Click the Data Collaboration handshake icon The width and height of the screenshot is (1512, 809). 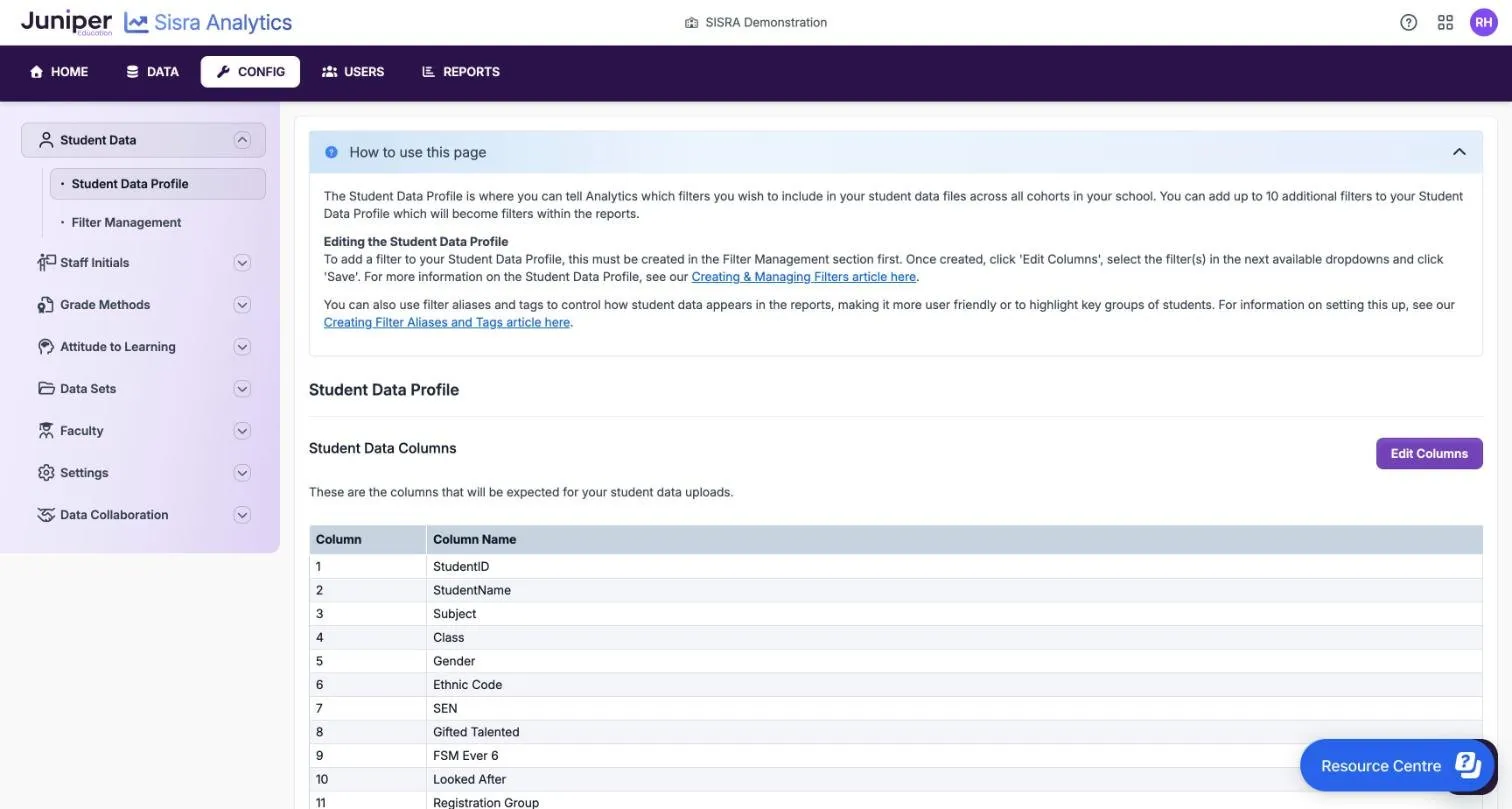point(46,514)
